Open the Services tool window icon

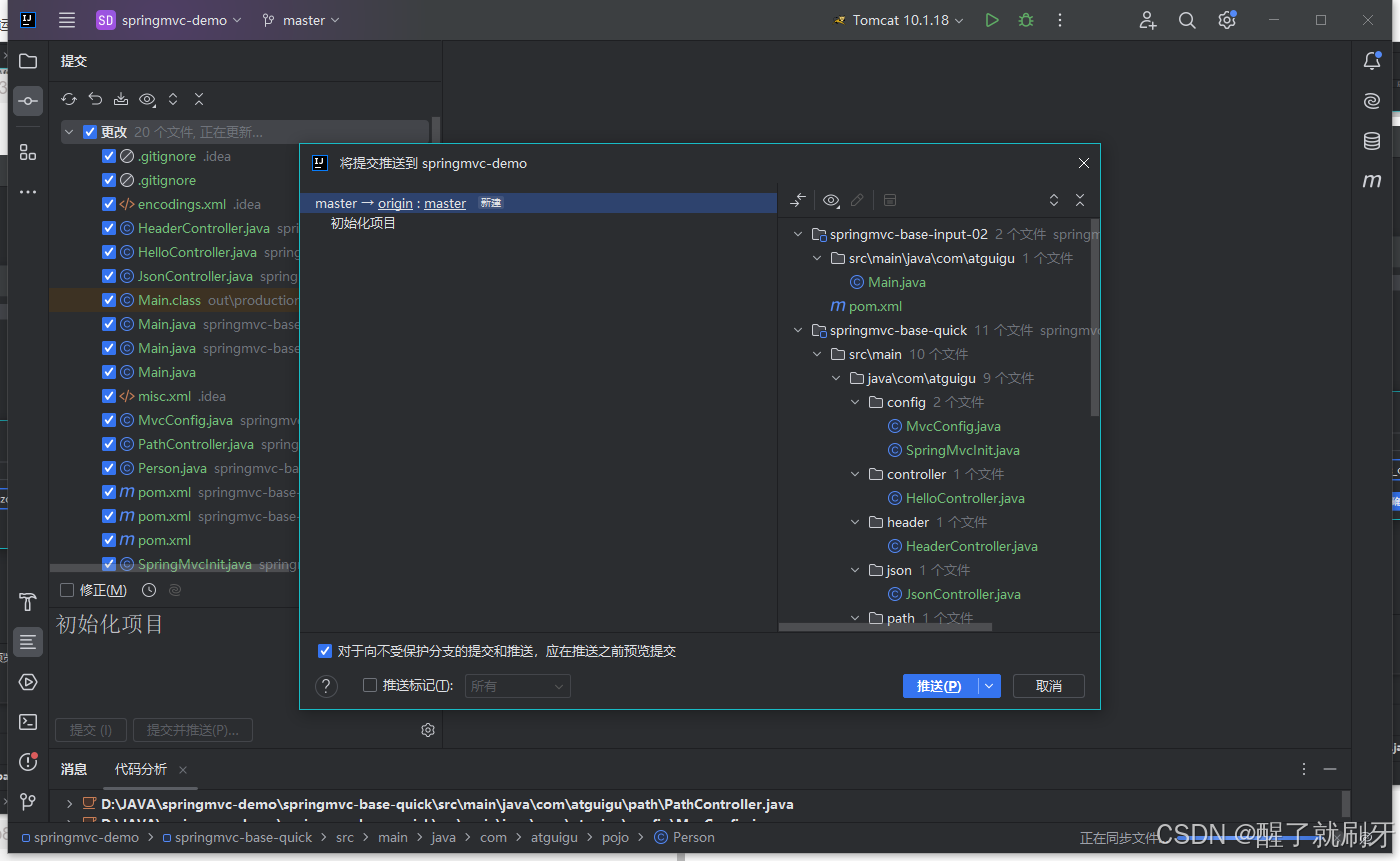pos(28,682)
